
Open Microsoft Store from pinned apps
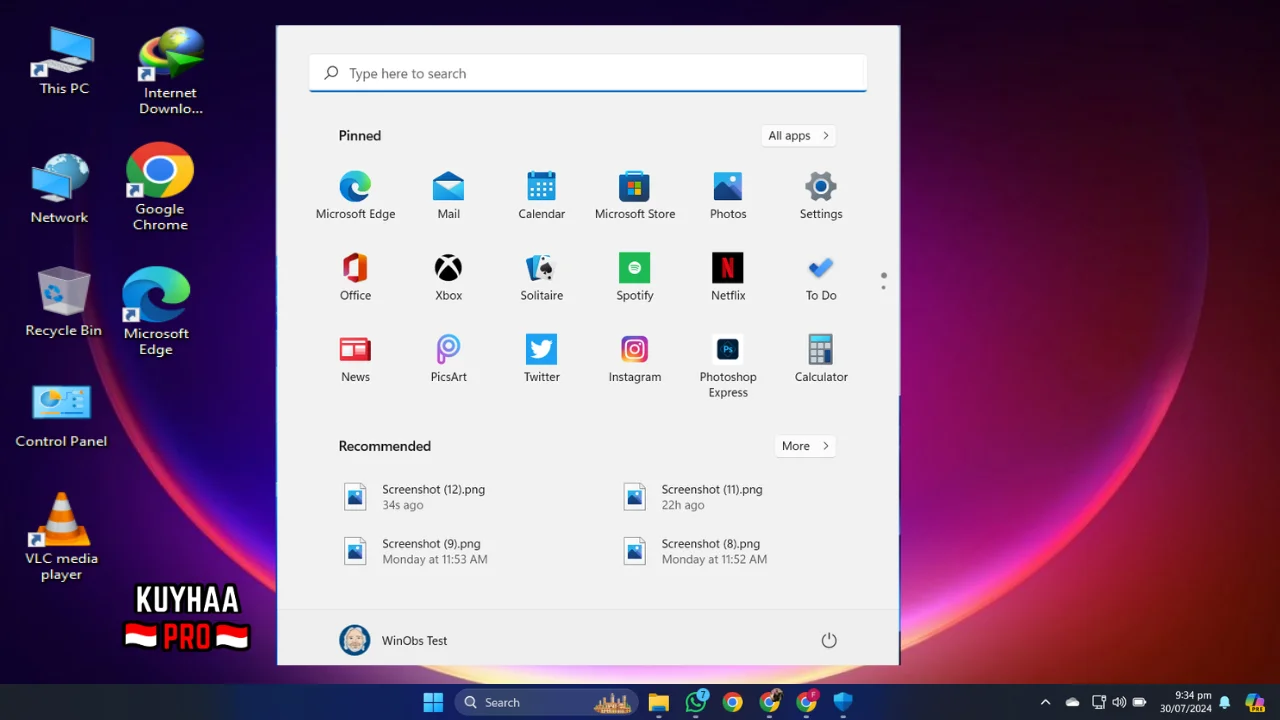pos(634,195)
